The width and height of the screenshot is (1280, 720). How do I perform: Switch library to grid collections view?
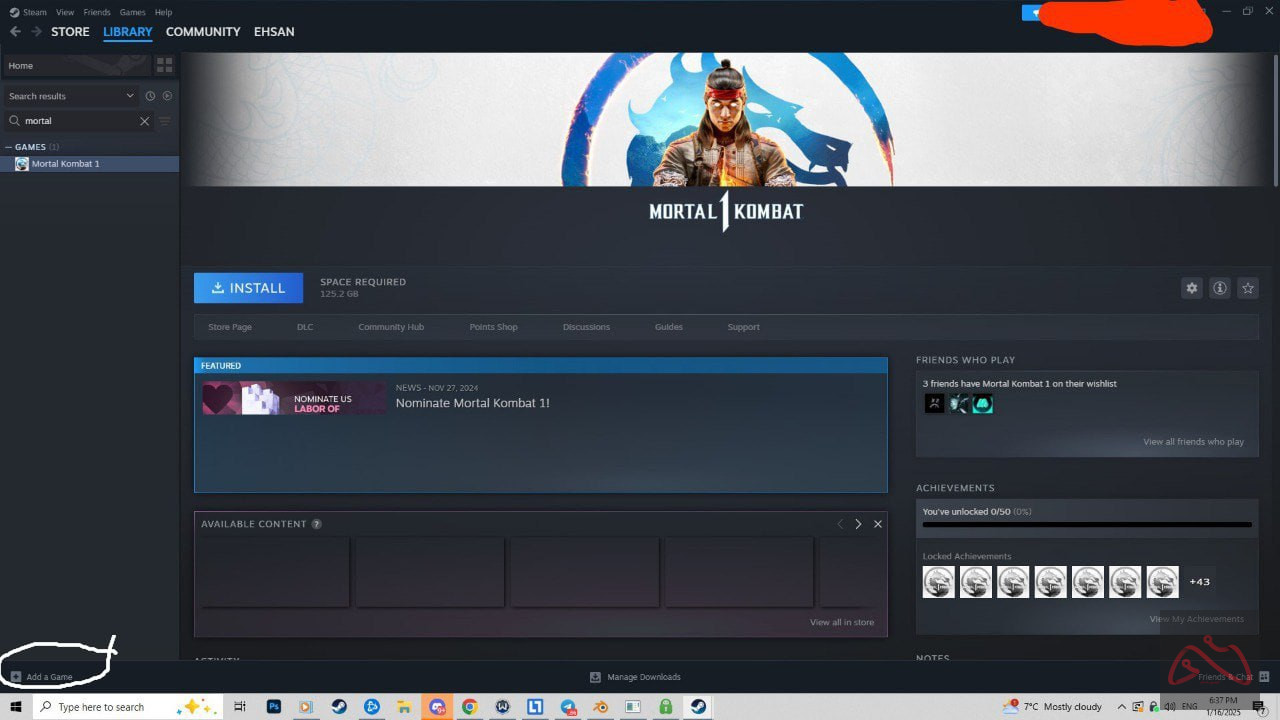pos(165,65)
